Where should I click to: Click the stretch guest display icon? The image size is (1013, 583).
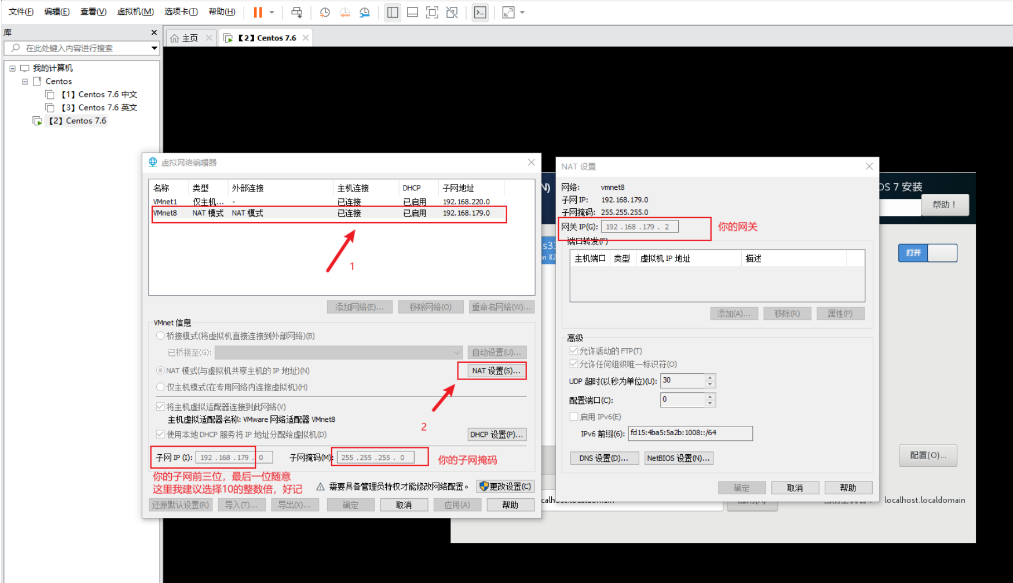508,12
